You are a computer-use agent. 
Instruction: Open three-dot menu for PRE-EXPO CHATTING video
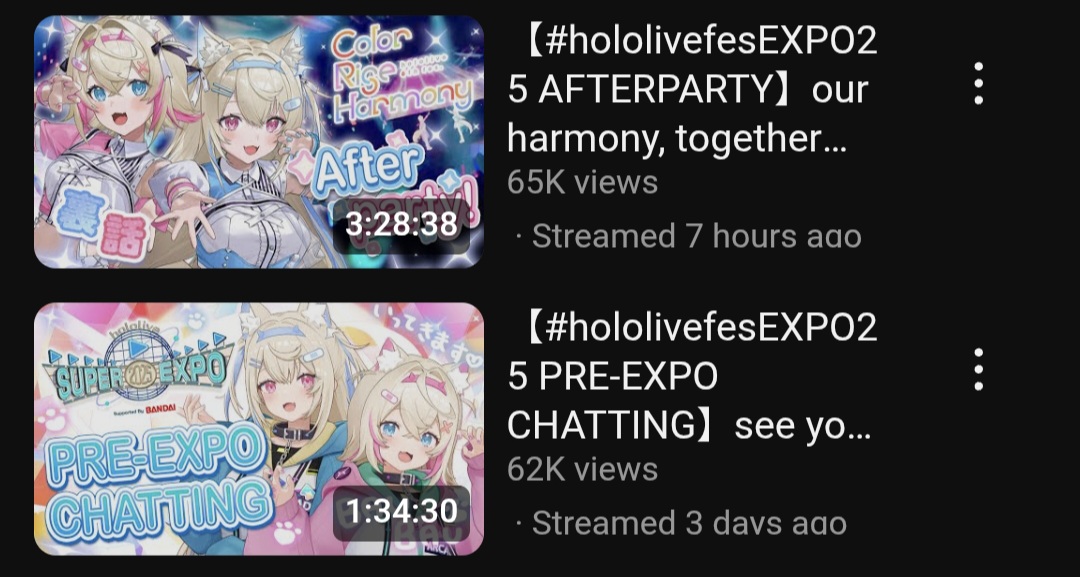click(x=978, y=370)
